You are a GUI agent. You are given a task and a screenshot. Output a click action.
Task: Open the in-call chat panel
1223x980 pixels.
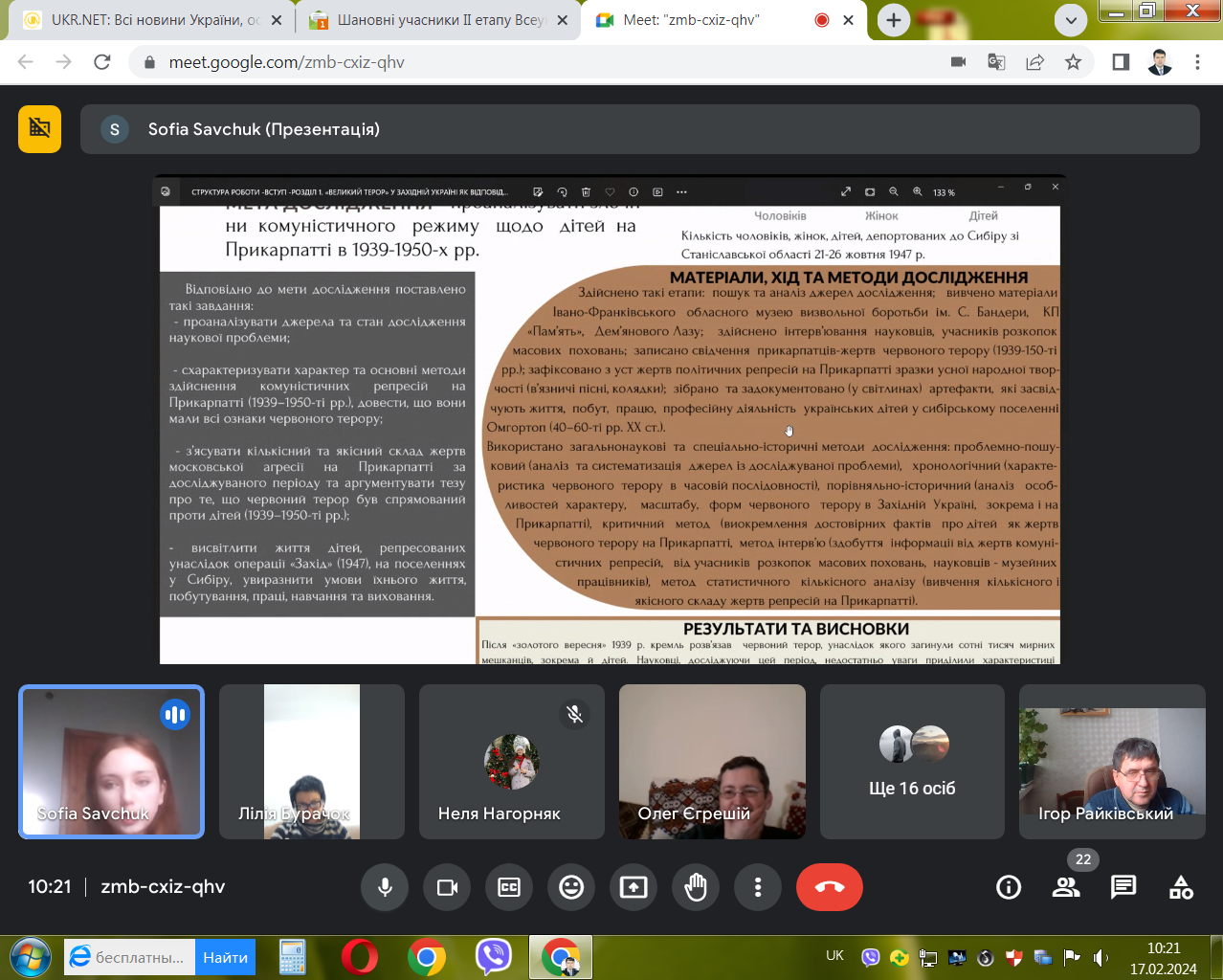1123,887
